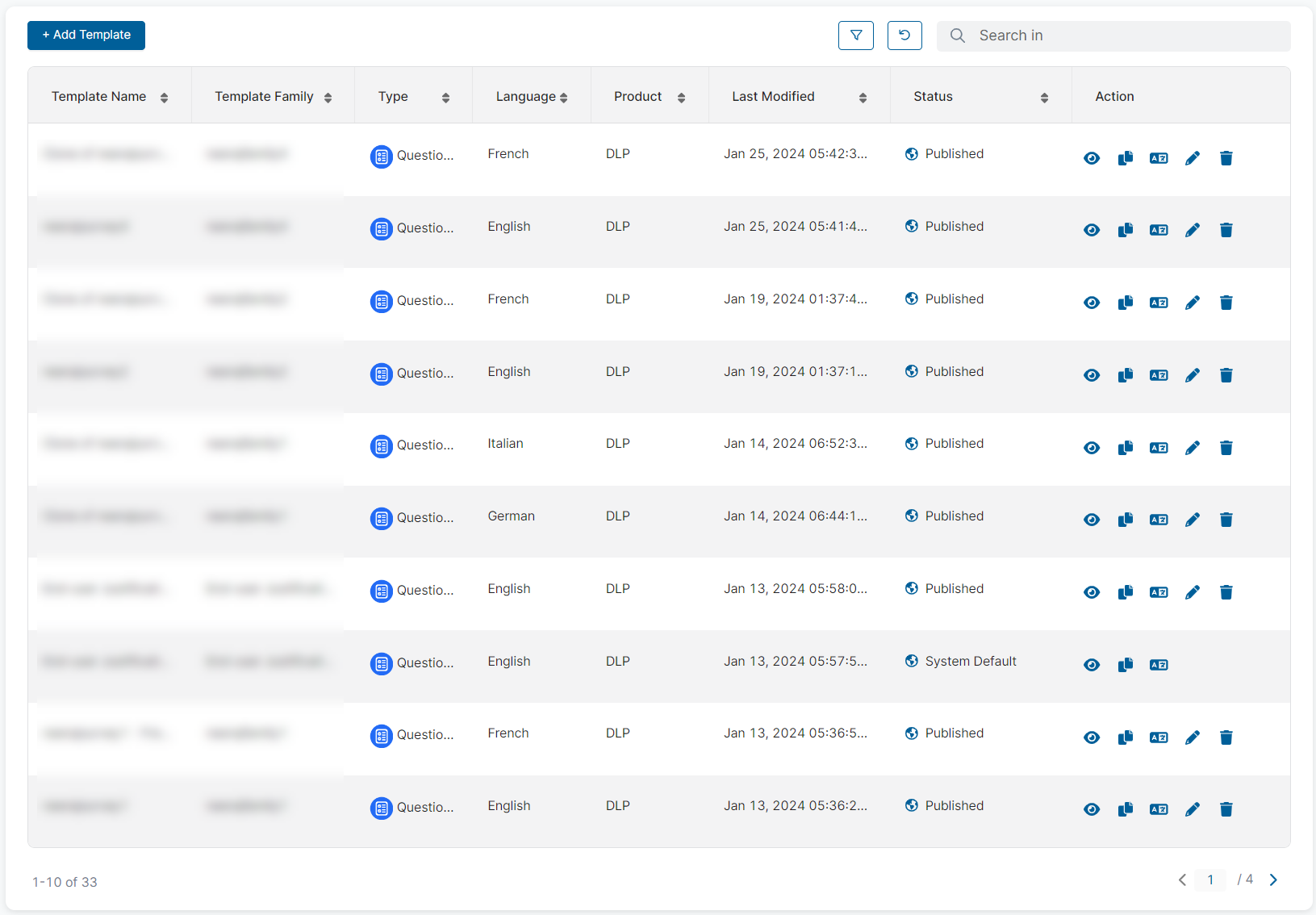Sort by Last Modified date
This screenshot has width=1316, height=915.
(863, 96)
